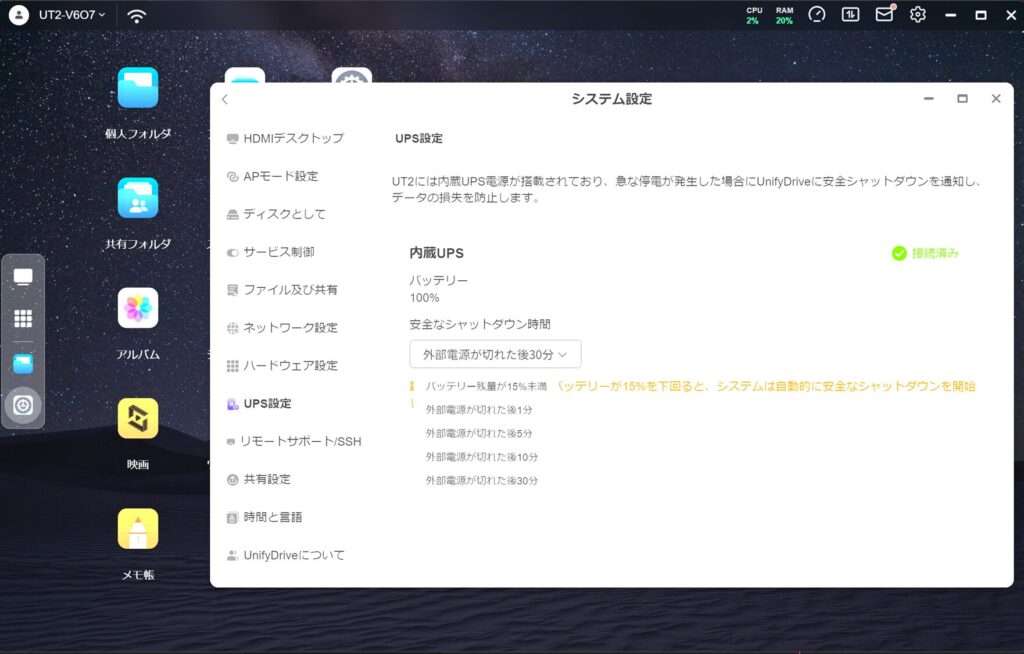Screen dimensions: 1024x654
Task: Open the 共有フォルダ desktop icon
Action: click(138, 198)
